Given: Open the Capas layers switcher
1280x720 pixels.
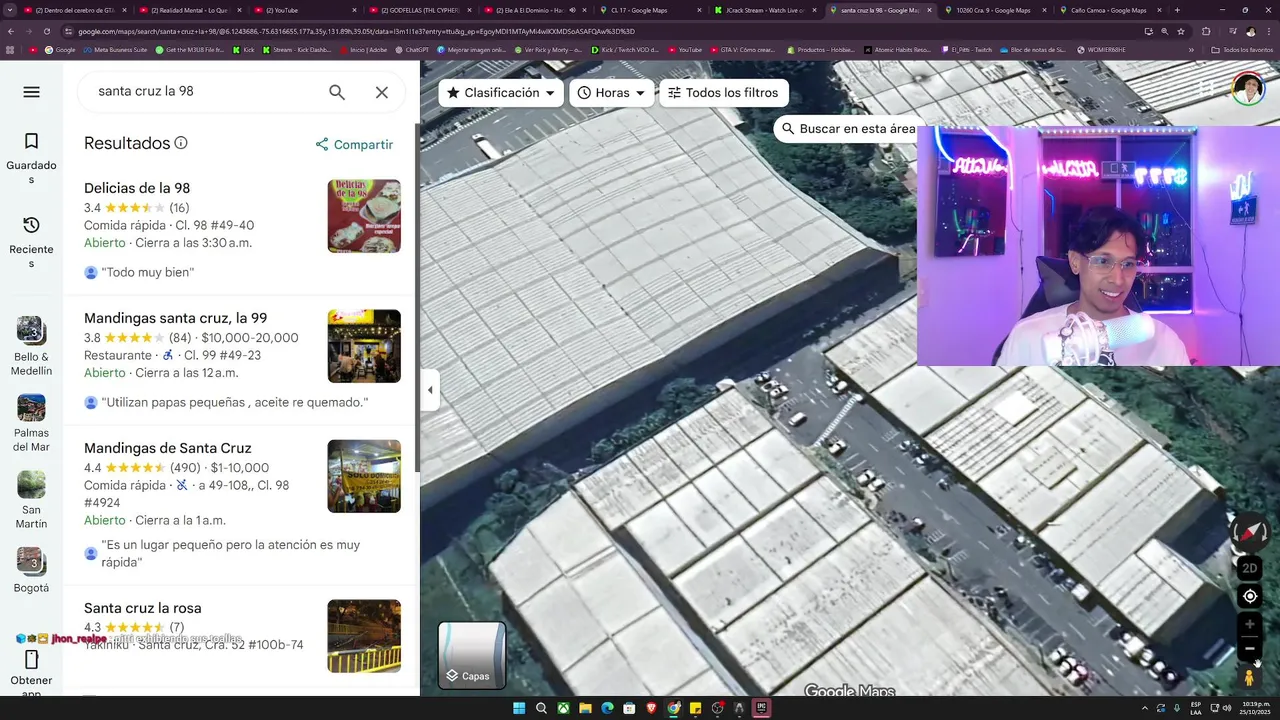Looking at the screenshot, I should [x=472, y=656].
